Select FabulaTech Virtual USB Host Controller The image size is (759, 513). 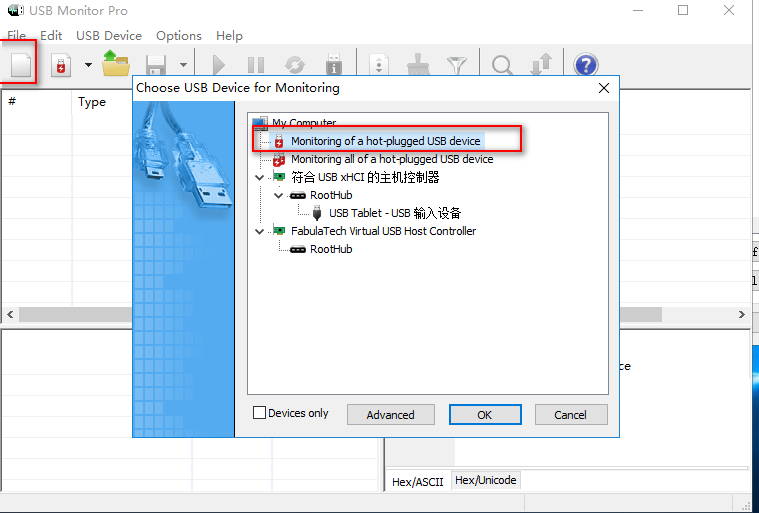[383, 231]
